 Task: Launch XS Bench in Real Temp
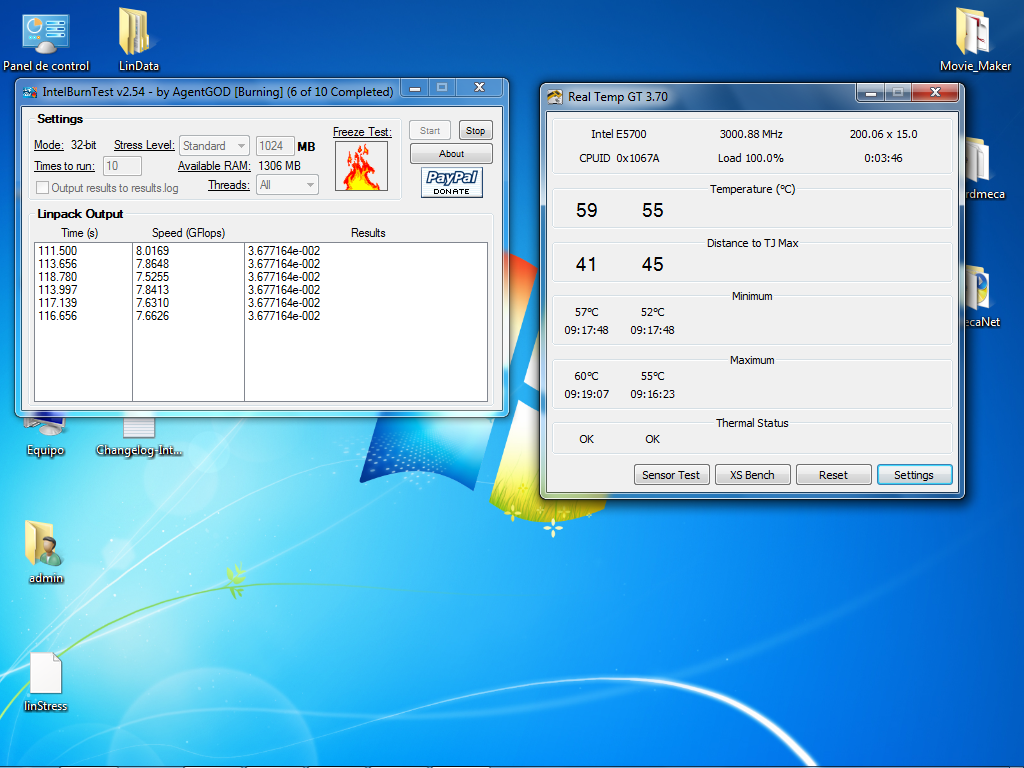tap(752, 475)
